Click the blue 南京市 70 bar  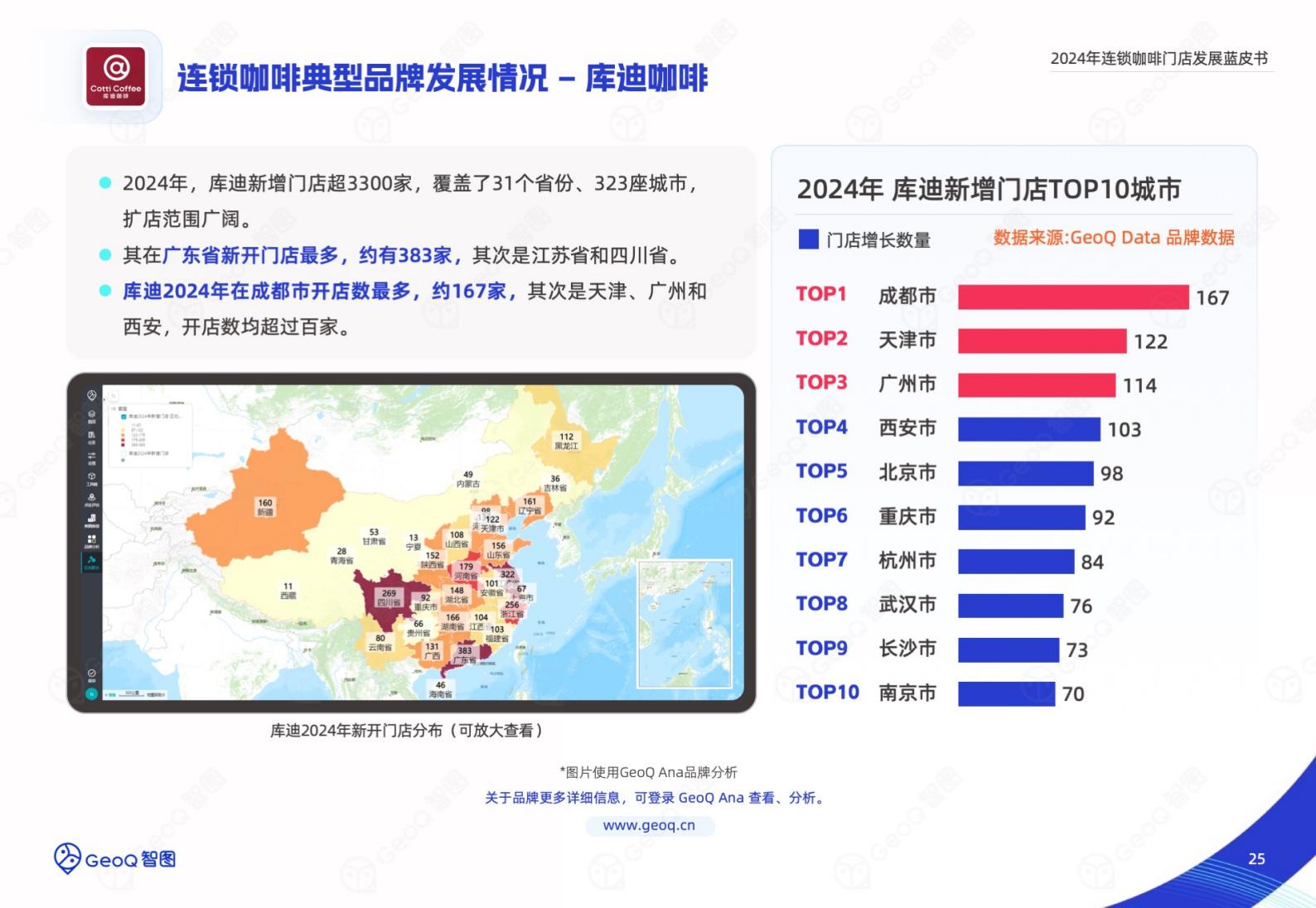pos(1007,693)
